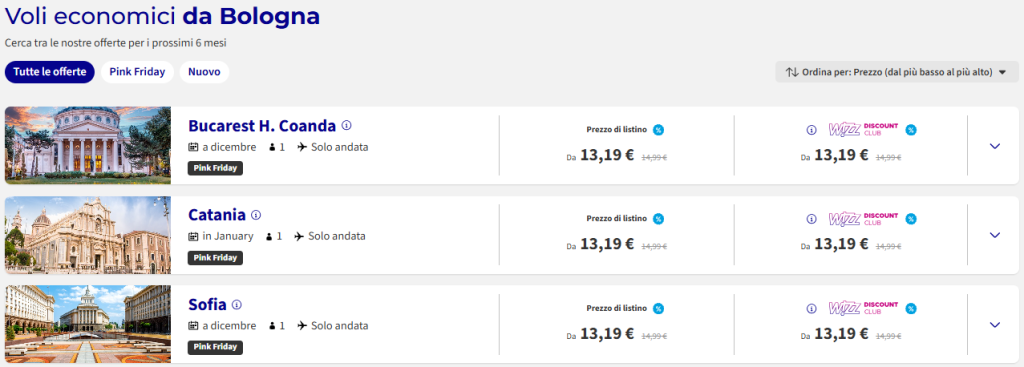
Task: Expand the Catania offer chevron
Action: [x=995, y=235]
